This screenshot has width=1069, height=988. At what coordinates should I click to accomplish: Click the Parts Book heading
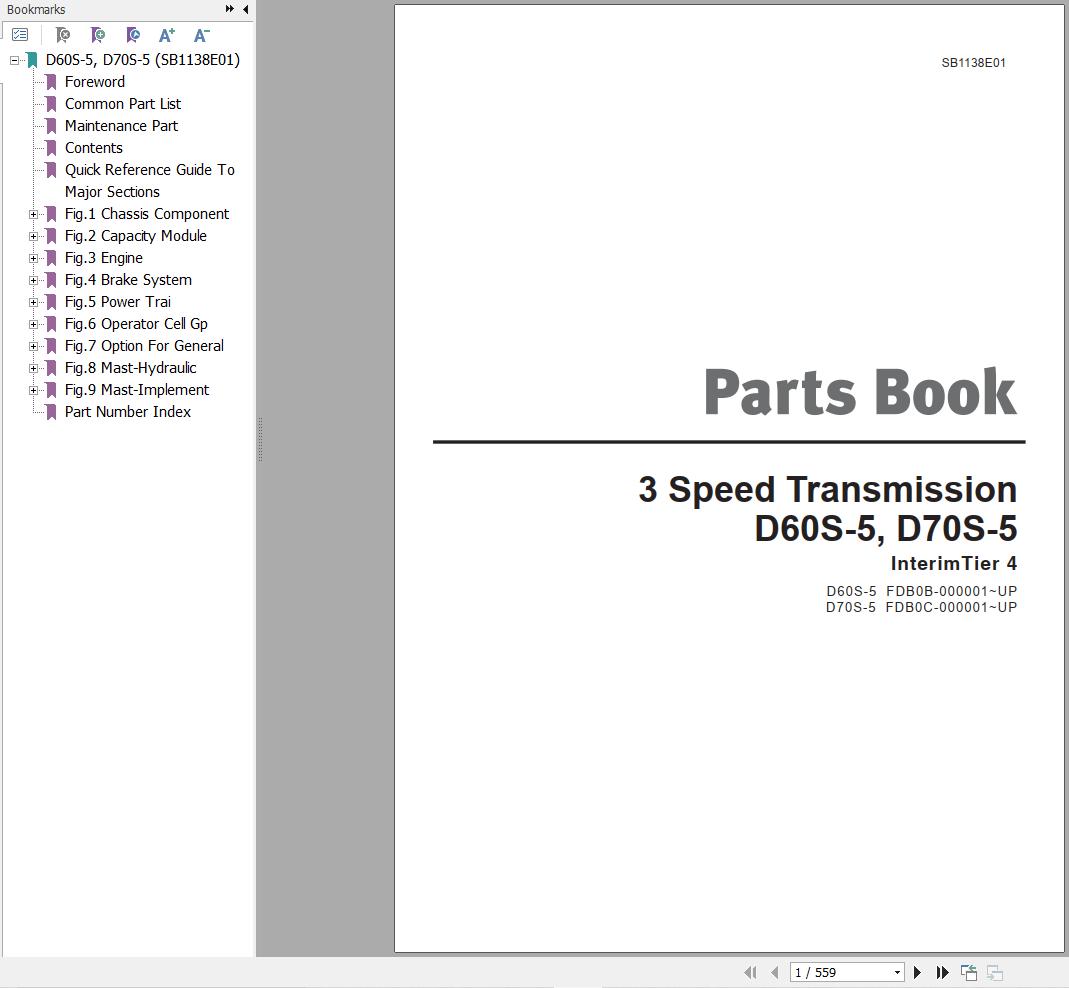(x=860, y=392)
